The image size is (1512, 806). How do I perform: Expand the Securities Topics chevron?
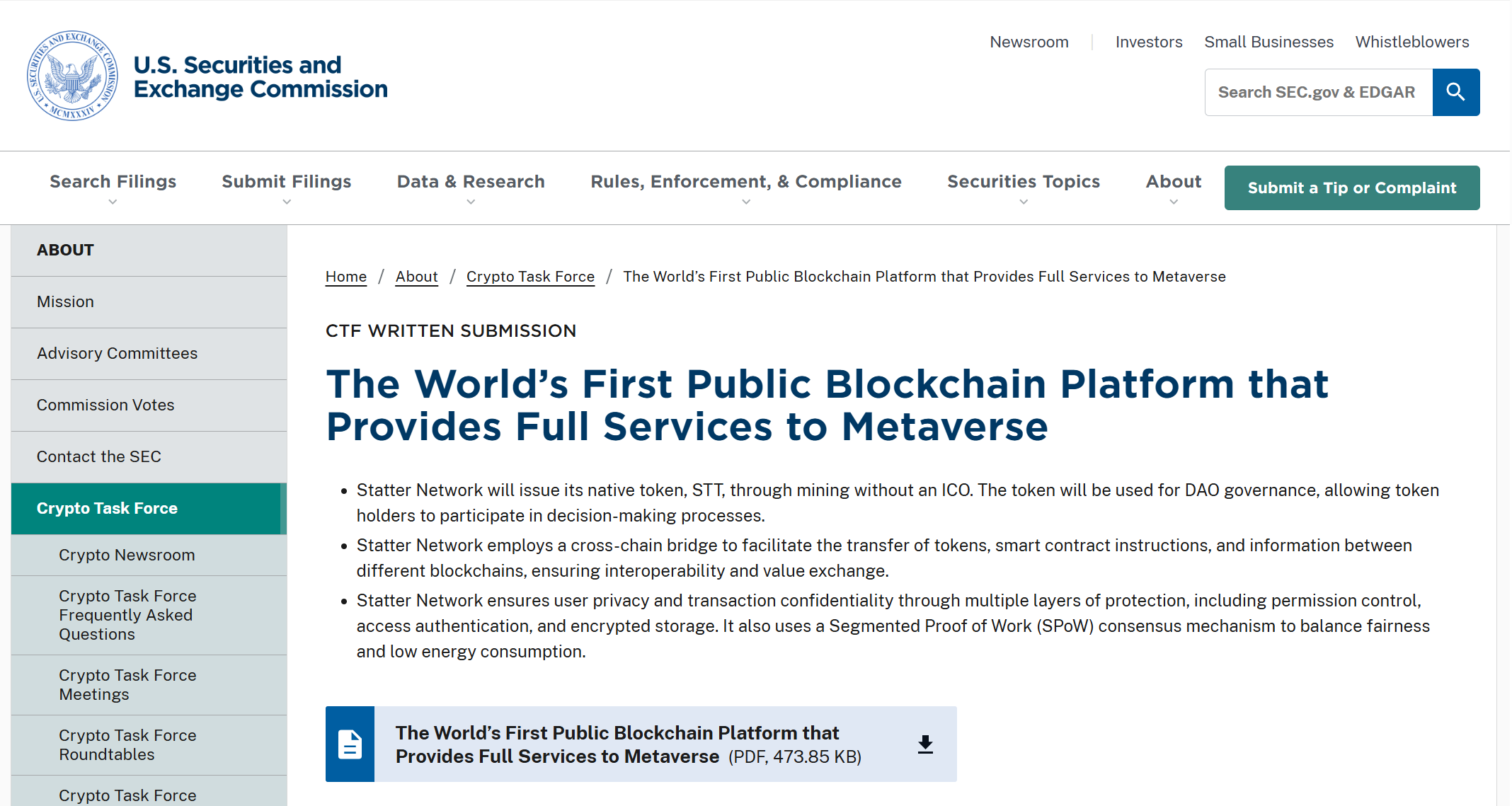[x=1024, y=202]
